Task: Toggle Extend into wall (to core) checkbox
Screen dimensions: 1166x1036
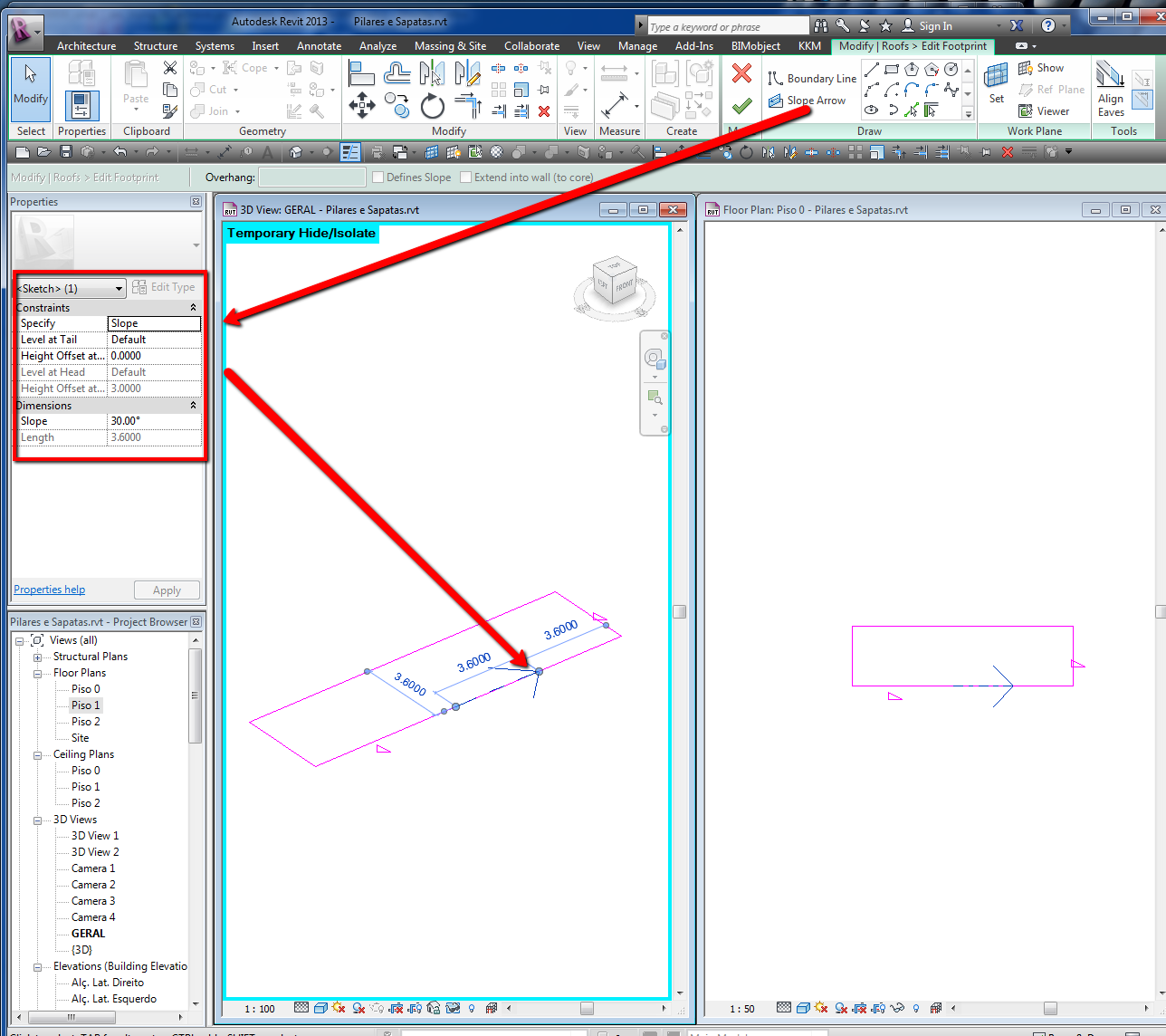Action: coord(466,177)
